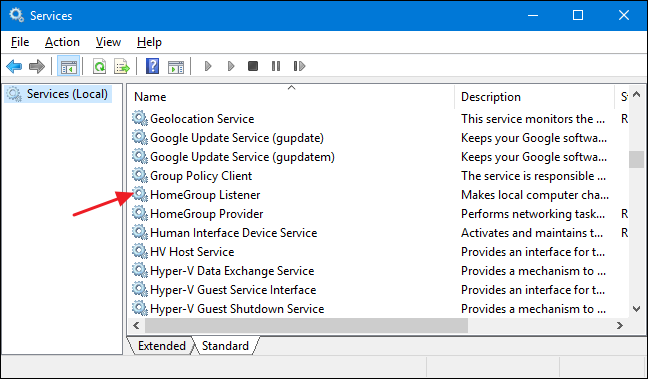Click description 'The service is responsible ...'
This screenshot has width=648, height=379.
(x=534, y=176)
